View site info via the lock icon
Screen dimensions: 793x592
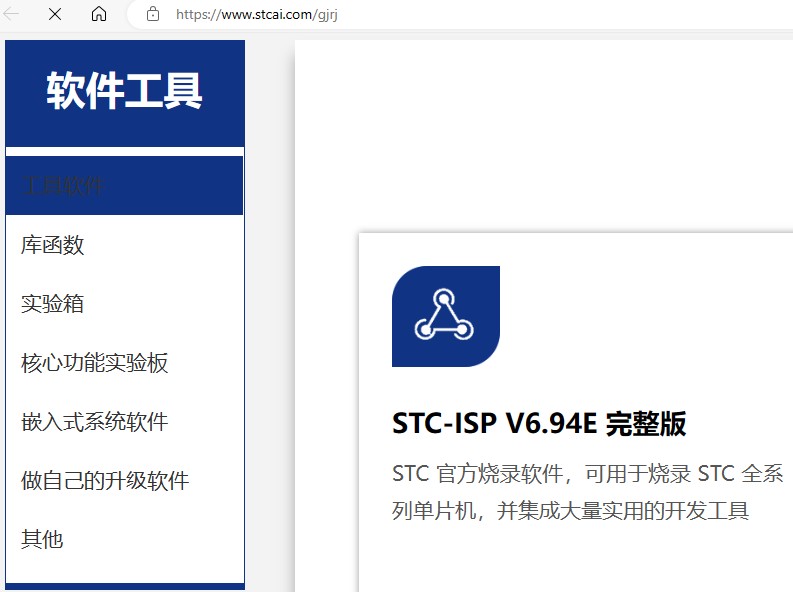click(153, 14)
